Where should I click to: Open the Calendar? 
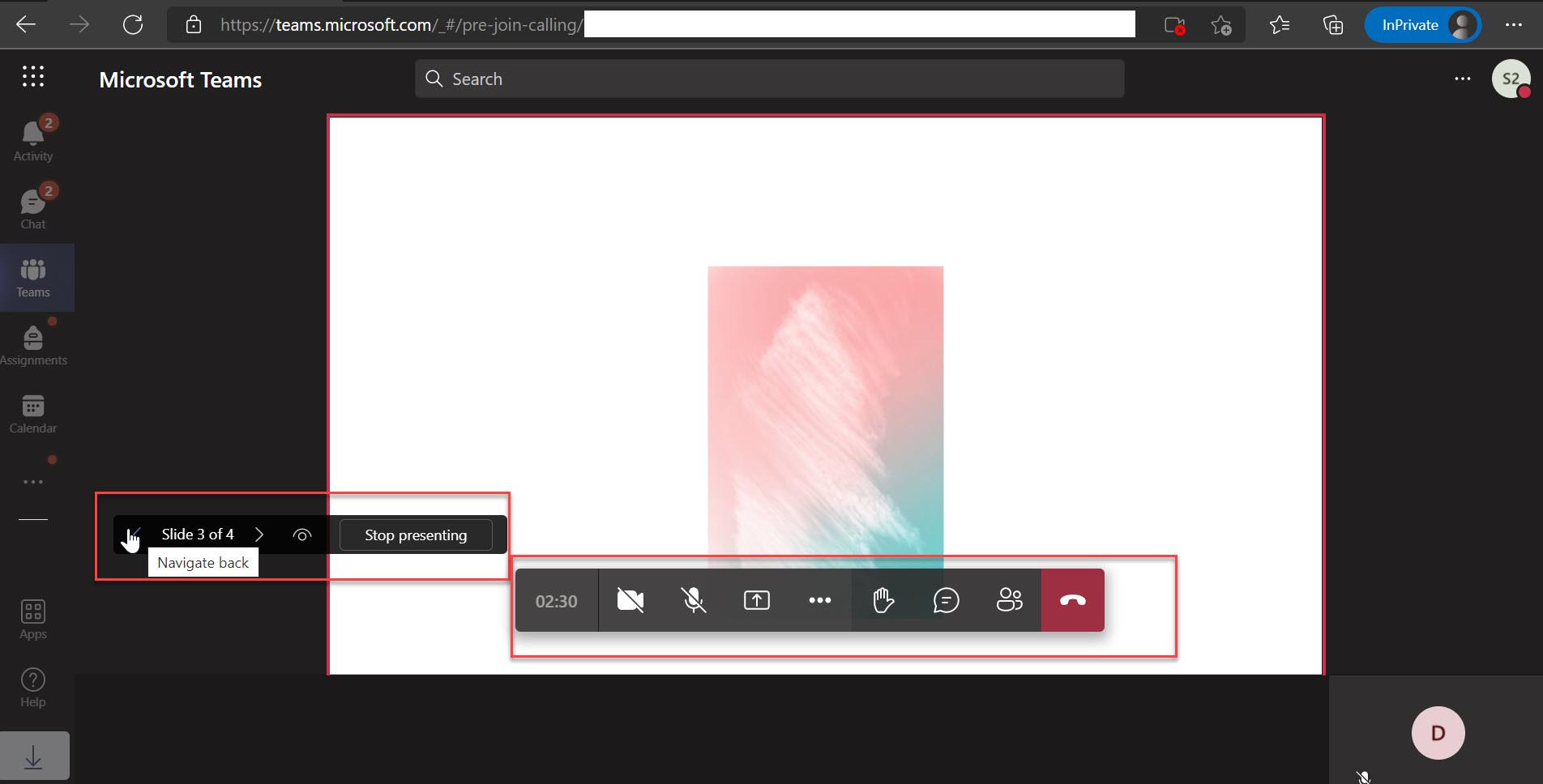32,413
